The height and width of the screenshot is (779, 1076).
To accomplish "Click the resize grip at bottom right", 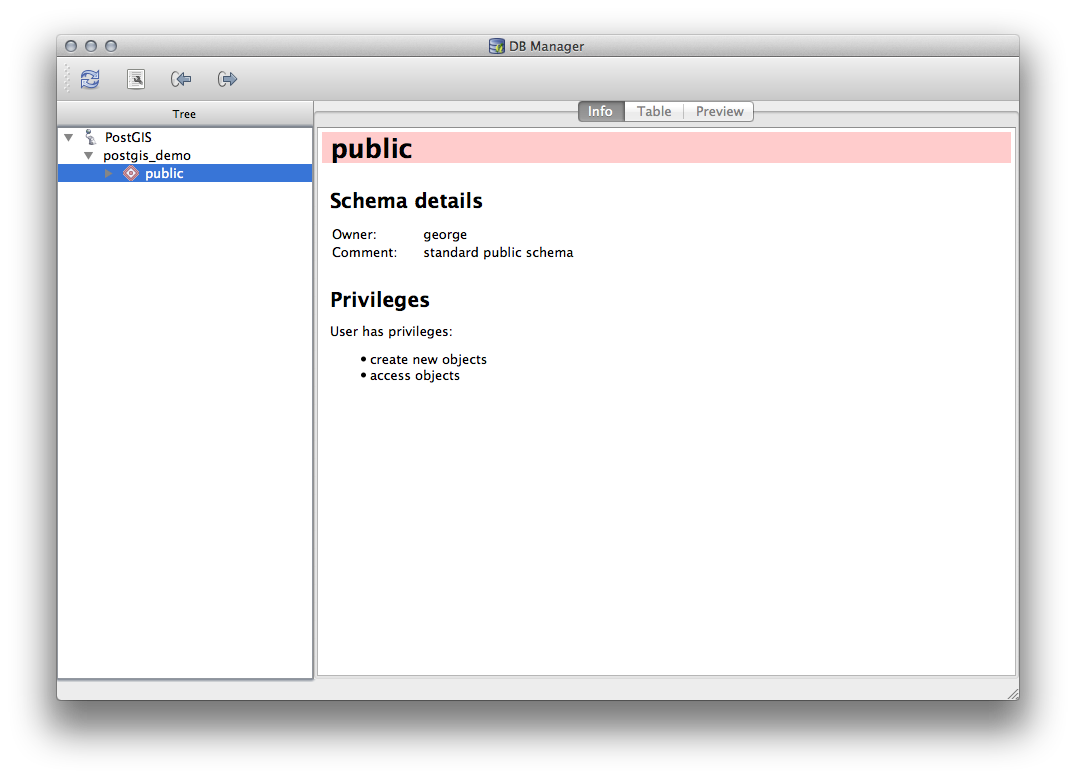I will coord(1010,690).
